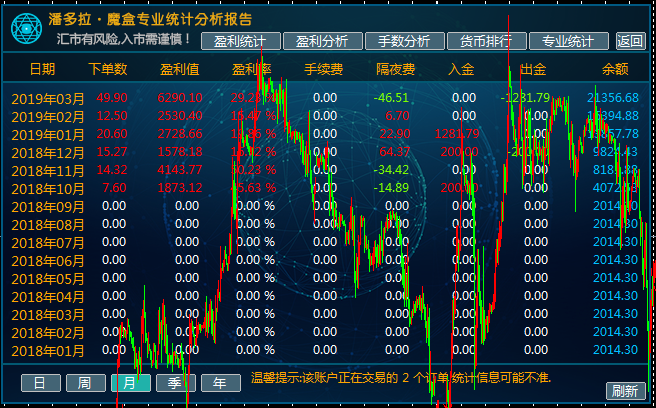Click the 入金 column header
Screen dimensions: 656x408
coord(461,69)
